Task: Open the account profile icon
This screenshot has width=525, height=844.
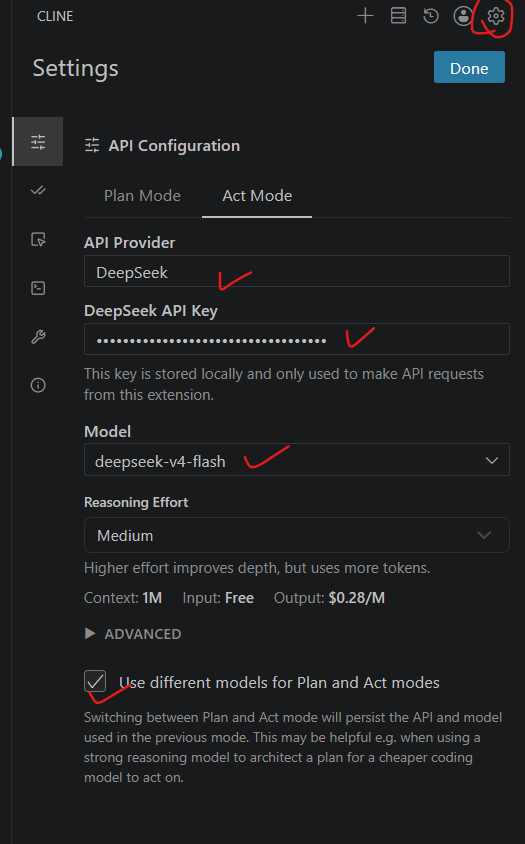Action: pyautogui.click(x=463, y=16)
